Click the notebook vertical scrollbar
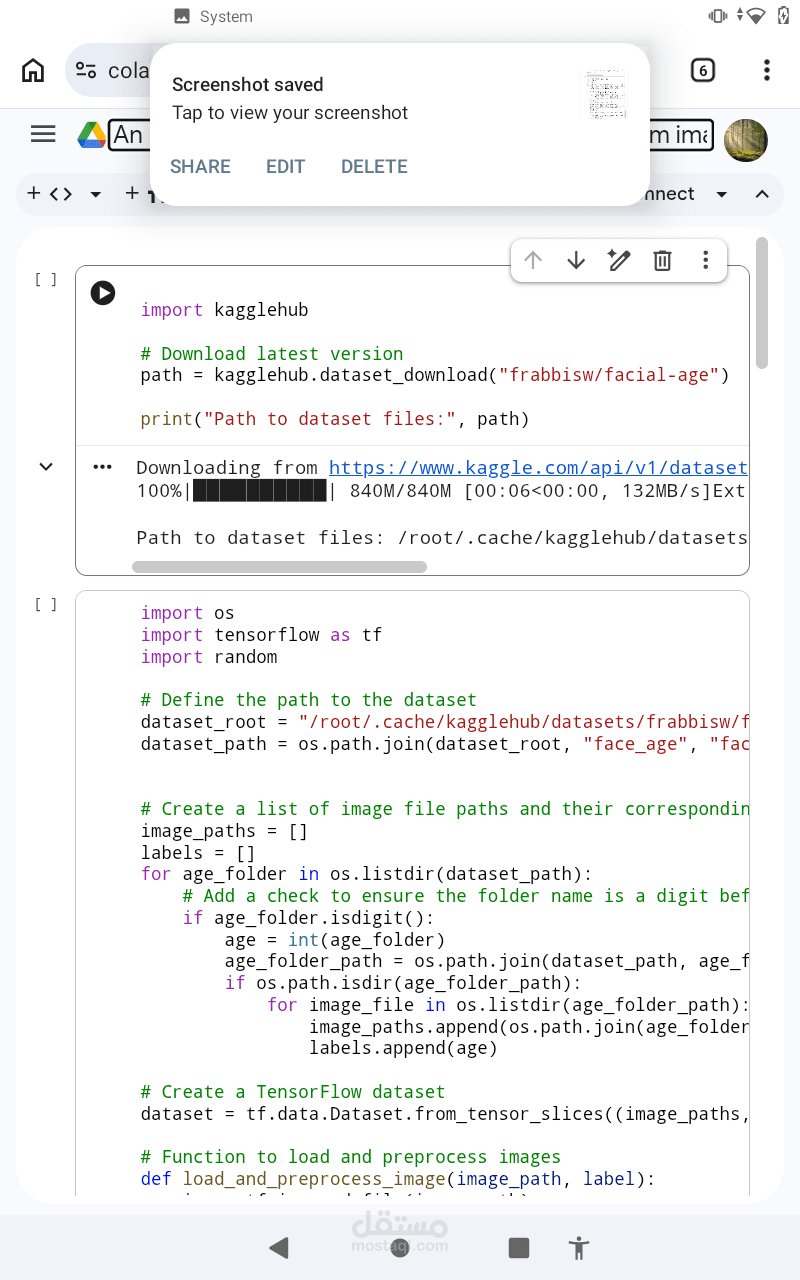 click(762, 303)
